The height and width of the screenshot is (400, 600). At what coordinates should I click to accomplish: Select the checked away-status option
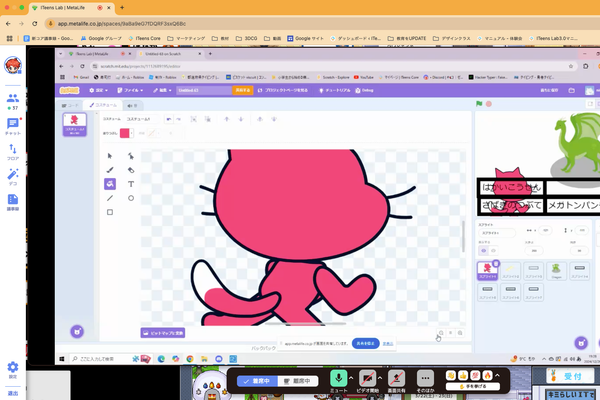[x=258, y=381]
